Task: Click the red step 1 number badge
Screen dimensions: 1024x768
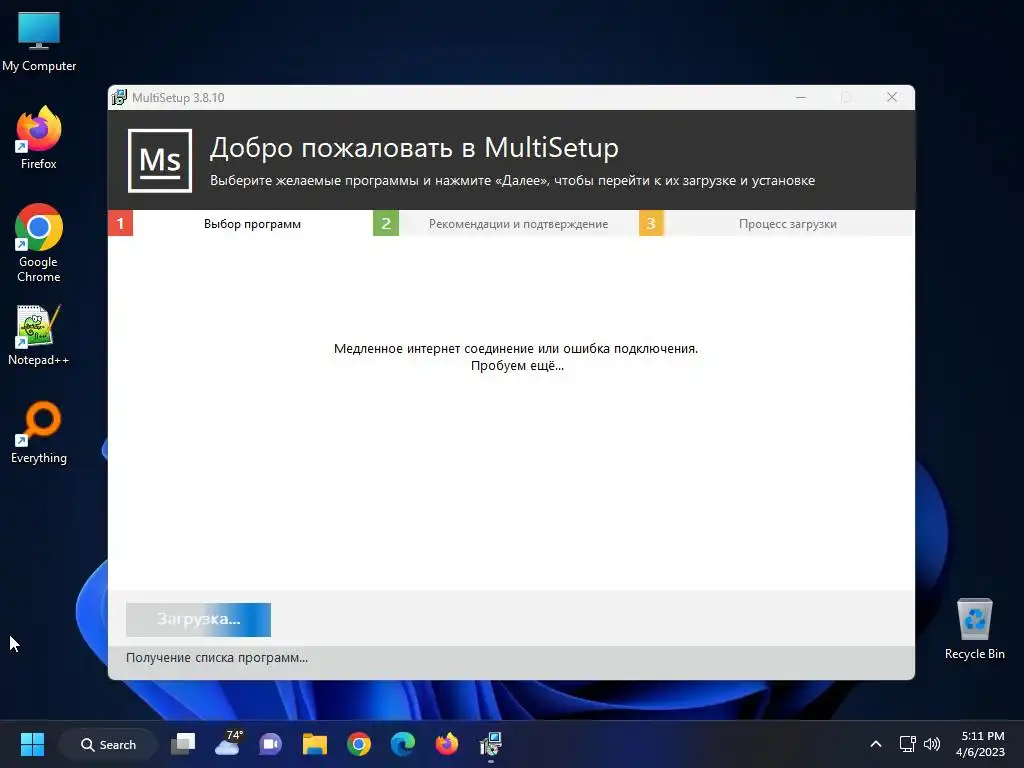Action: tap(120, 223)
